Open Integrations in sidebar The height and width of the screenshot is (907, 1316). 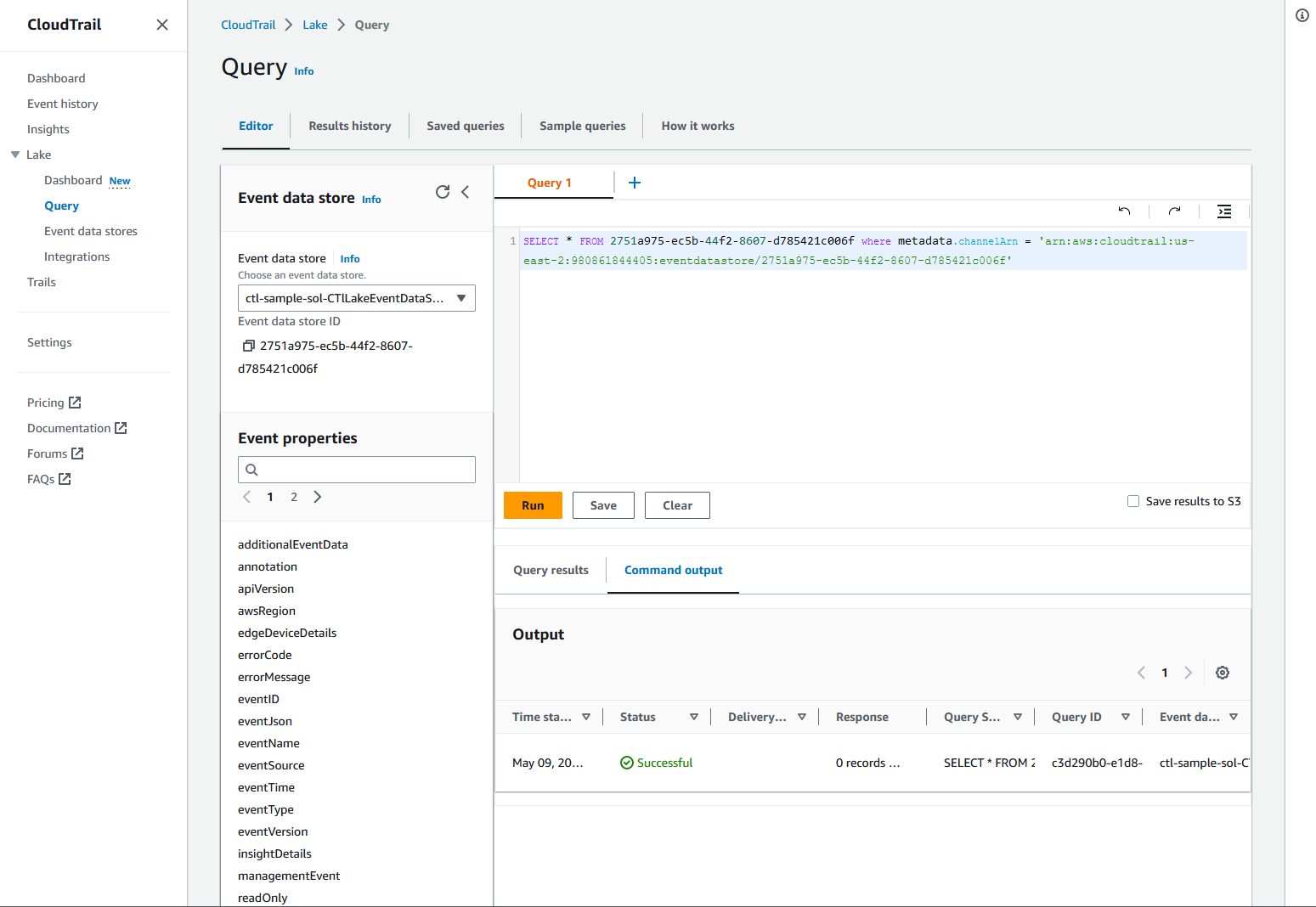77,256
